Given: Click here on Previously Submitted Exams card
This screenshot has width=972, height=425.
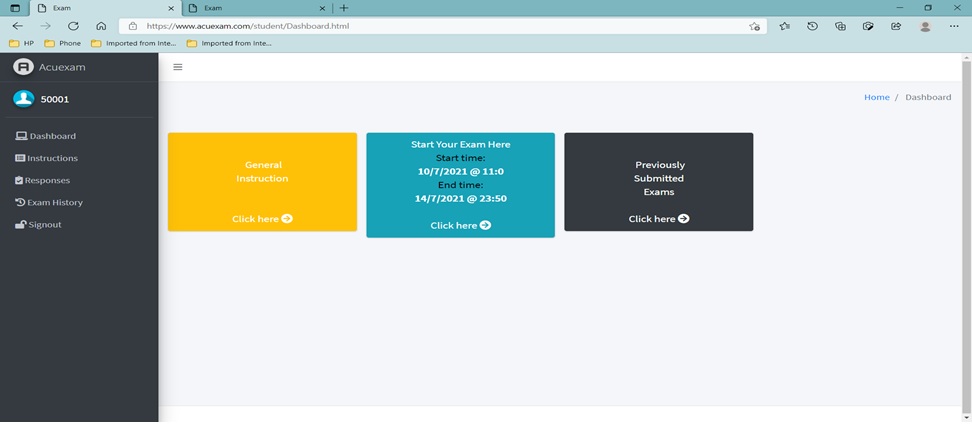Looking at the screenshot, I should [x=658, y=219].
